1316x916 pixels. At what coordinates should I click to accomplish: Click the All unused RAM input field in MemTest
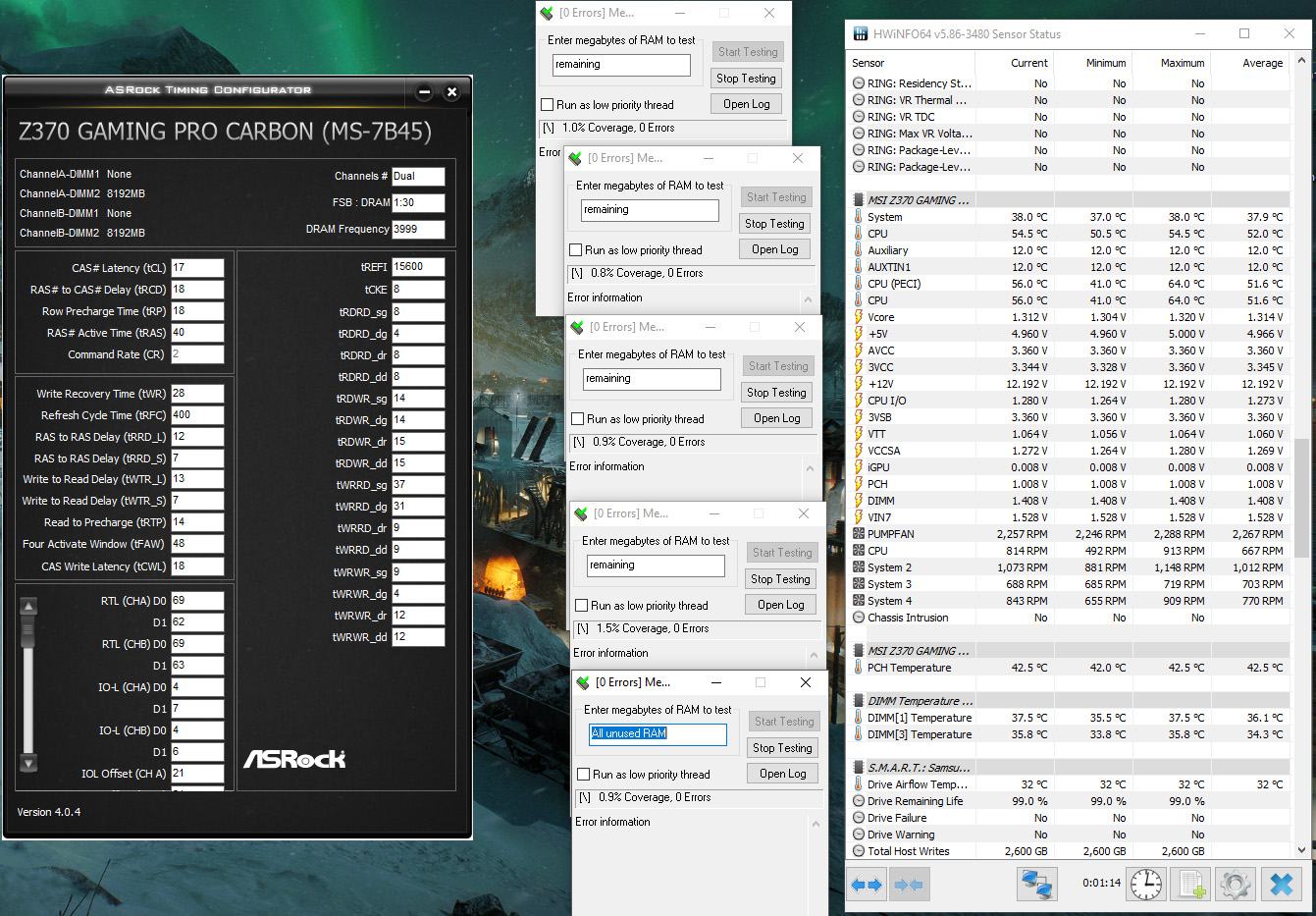658,733
